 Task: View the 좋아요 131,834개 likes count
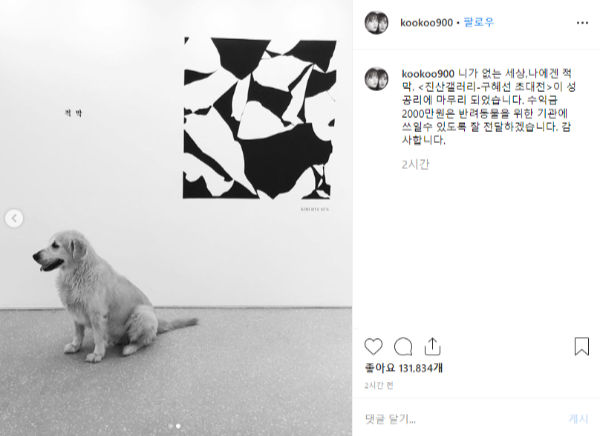click(404, 368)
